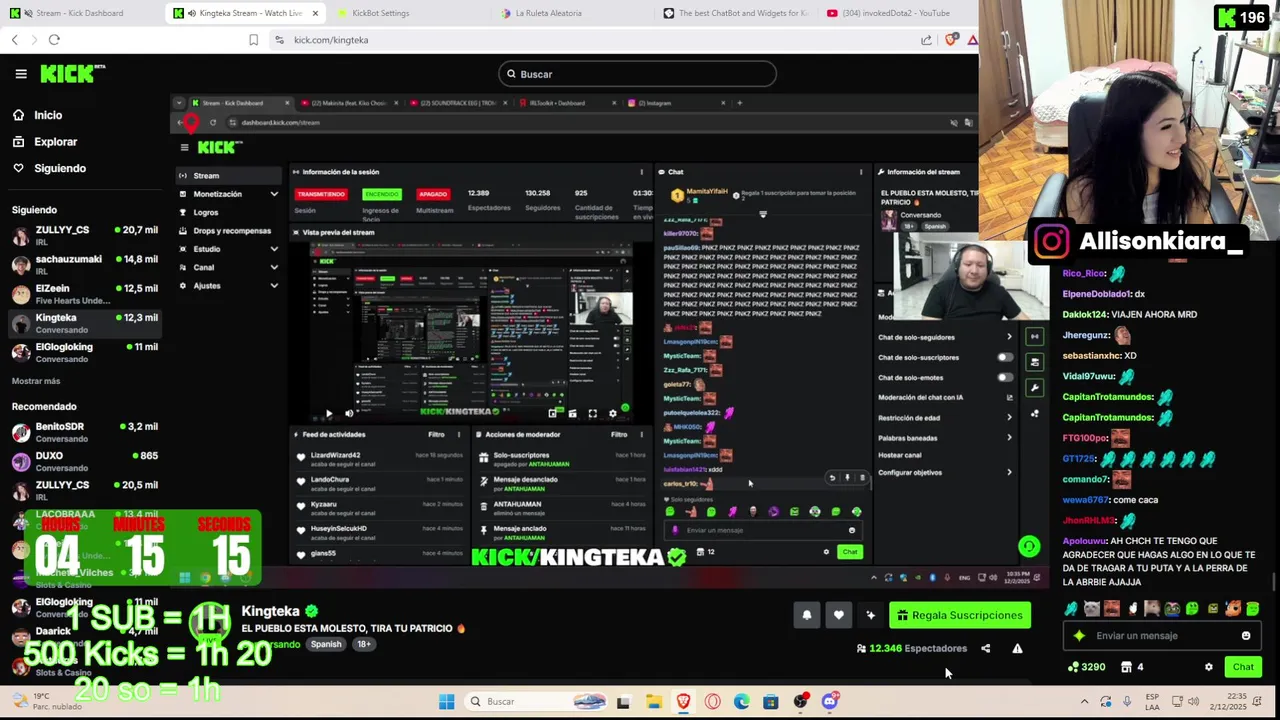This screenshot has height=720, width=1280.
Task: Mute the stream preview volume icon
Action: click(349, 413)
